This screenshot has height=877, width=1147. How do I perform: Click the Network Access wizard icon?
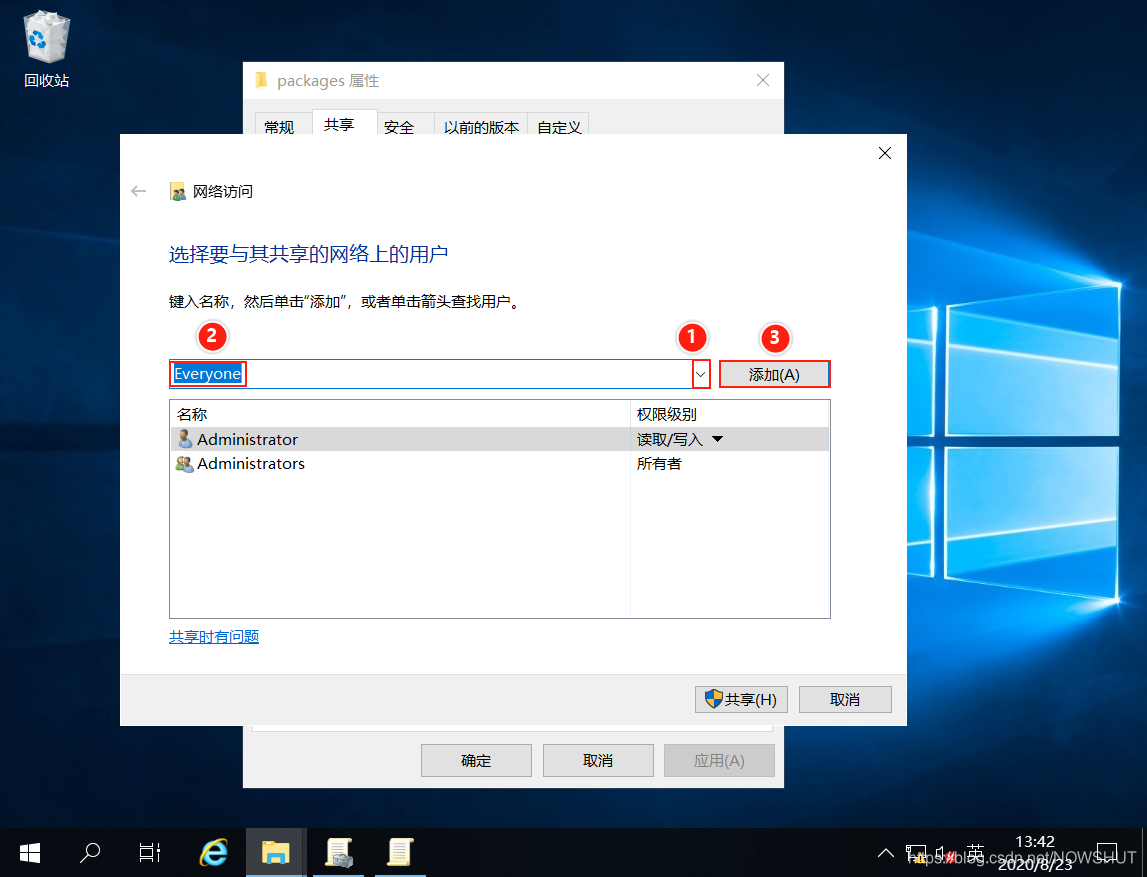[x=178, y=192]
